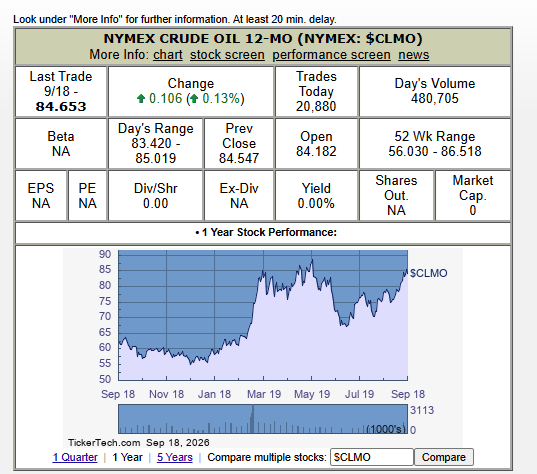Click the PE NA cell

(87, 196)
